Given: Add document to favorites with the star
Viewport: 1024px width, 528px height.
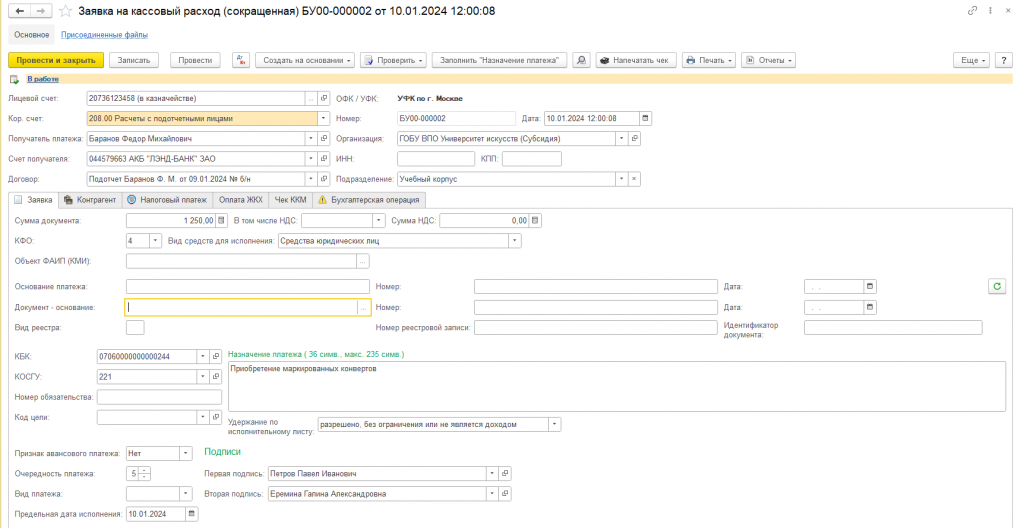Looking at the screenshot, I should pyautogui.click(x=65, y=11).
